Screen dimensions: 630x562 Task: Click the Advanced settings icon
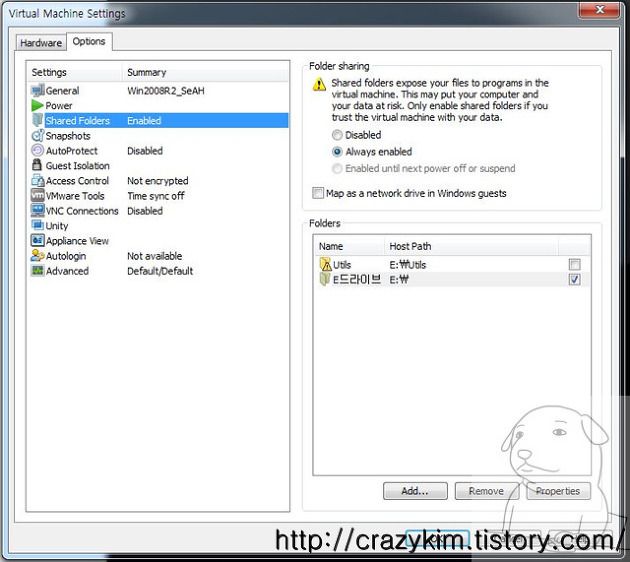pyautogui.click(x=37, y=270)
